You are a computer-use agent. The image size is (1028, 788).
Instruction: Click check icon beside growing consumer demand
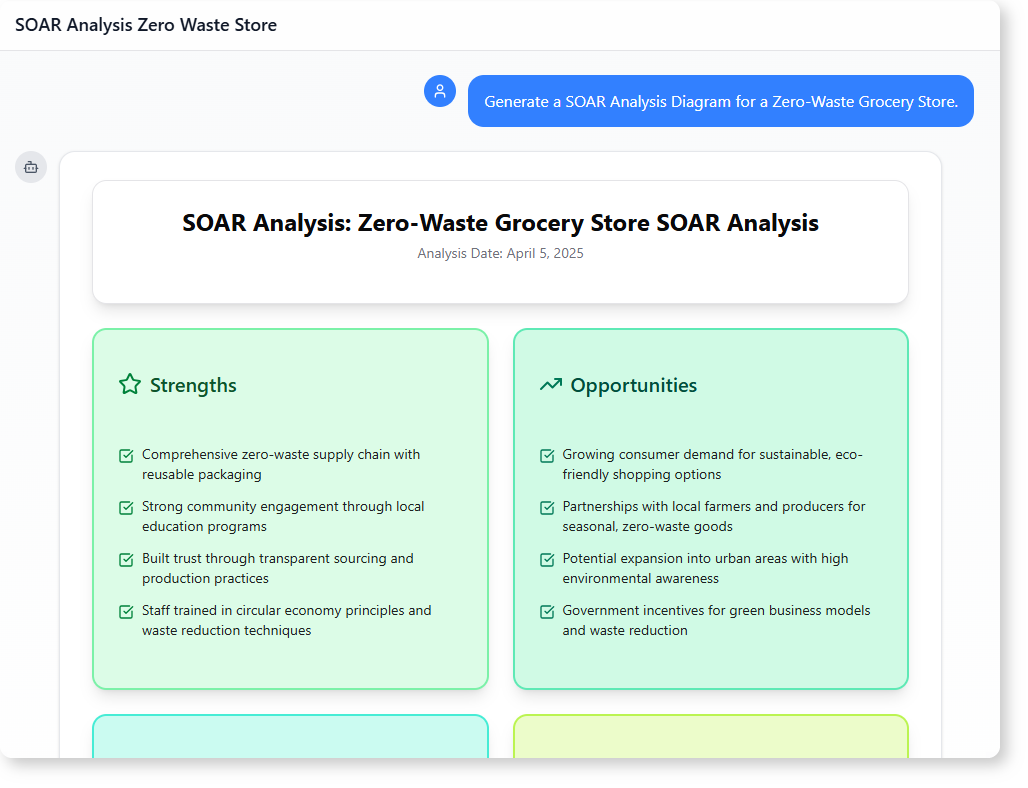(x=547, y=456)
